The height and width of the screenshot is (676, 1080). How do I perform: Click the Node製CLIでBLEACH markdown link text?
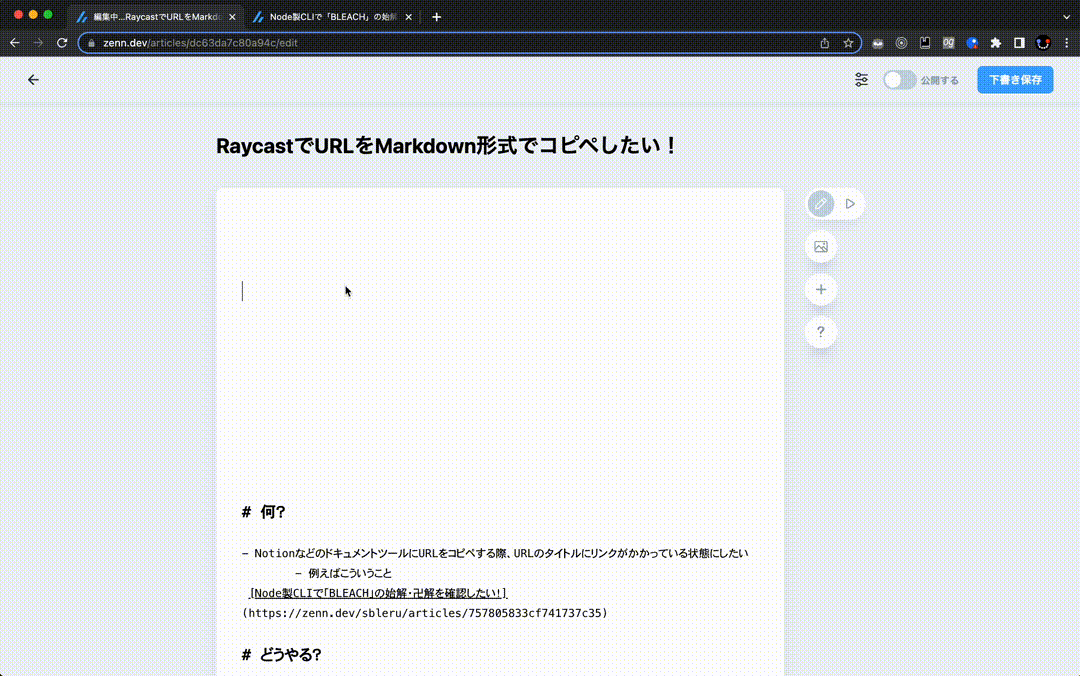pos(378,593)
